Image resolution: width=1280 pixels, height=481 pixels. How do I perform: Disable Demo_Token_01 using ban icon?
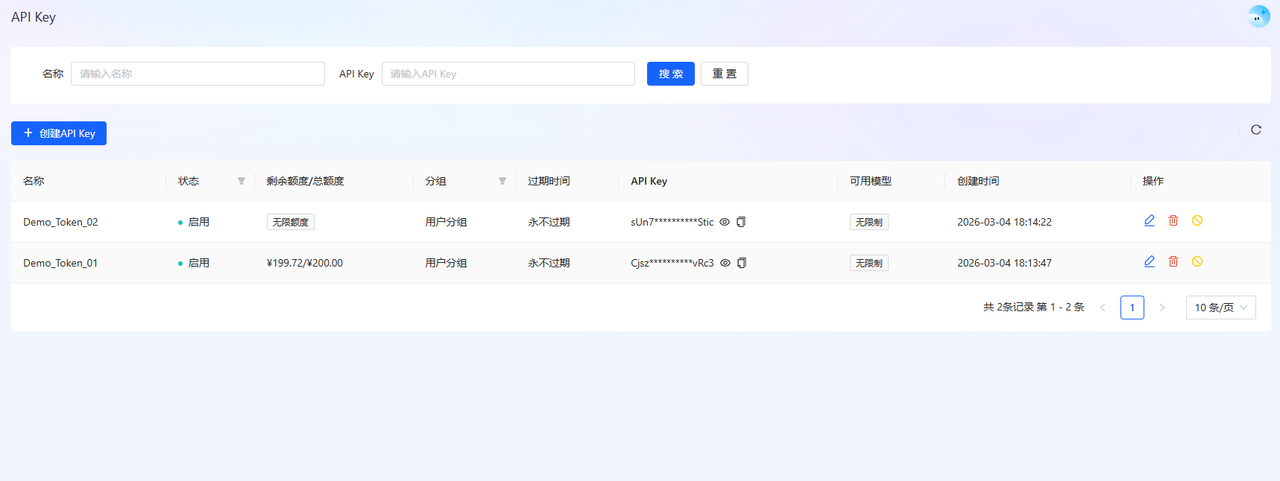point(1197,262)
